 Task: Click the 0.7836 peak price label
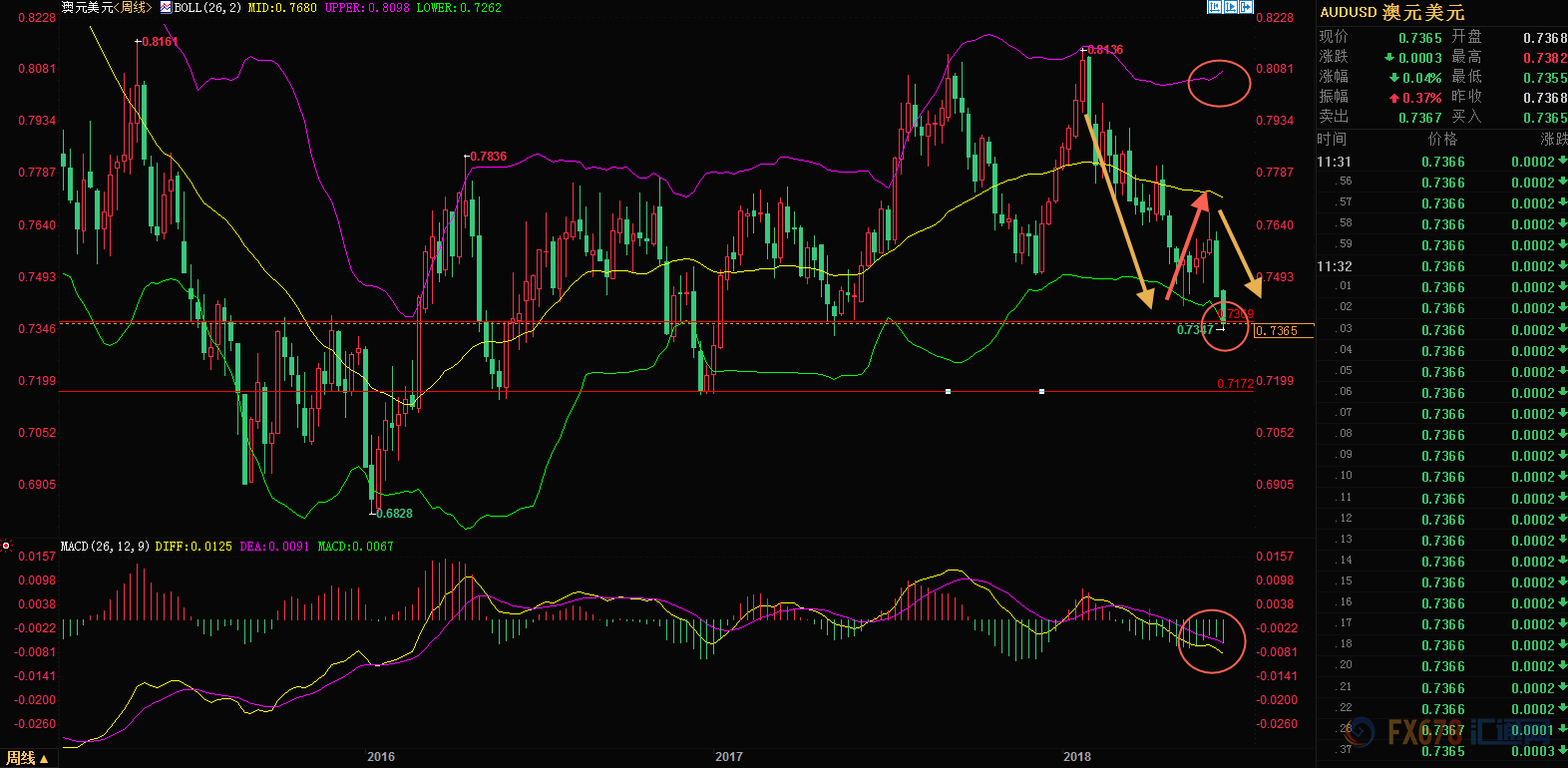pos(489,157)
